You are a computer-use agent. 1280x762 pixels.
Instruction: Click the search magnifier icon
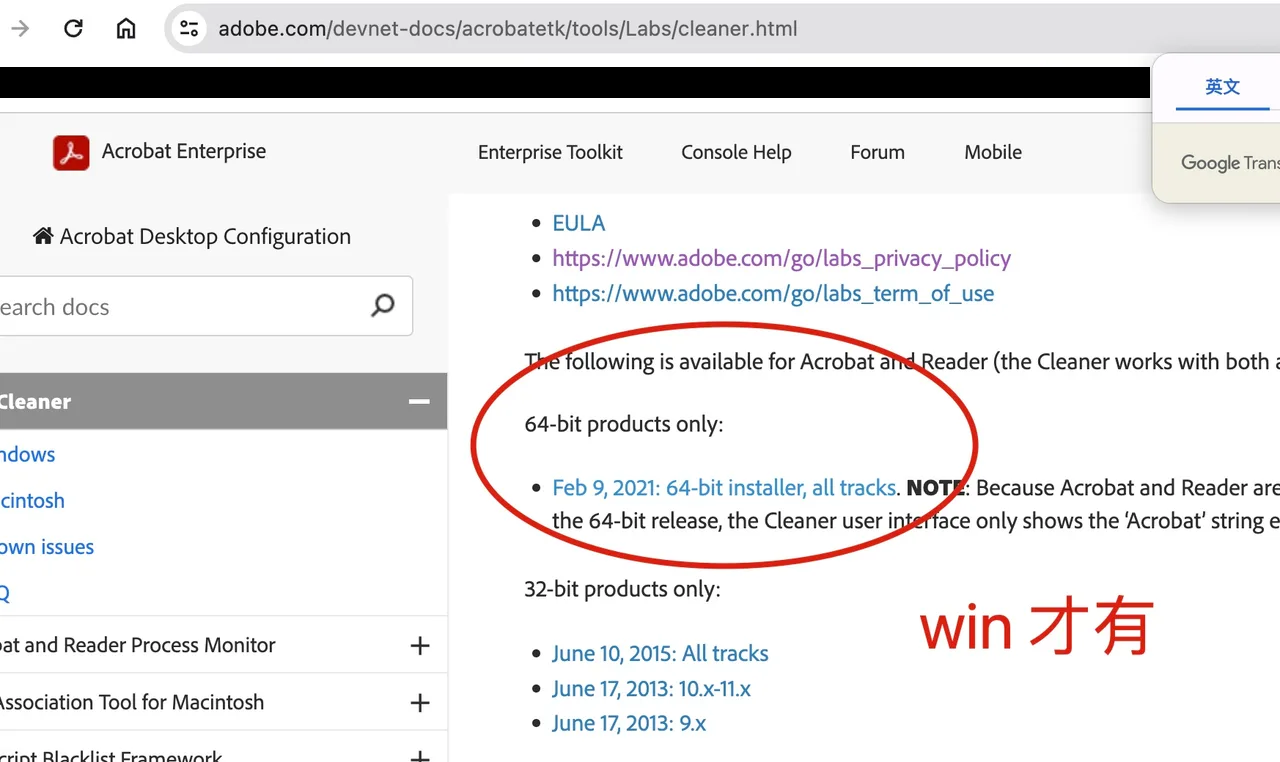tap(383, 306)
